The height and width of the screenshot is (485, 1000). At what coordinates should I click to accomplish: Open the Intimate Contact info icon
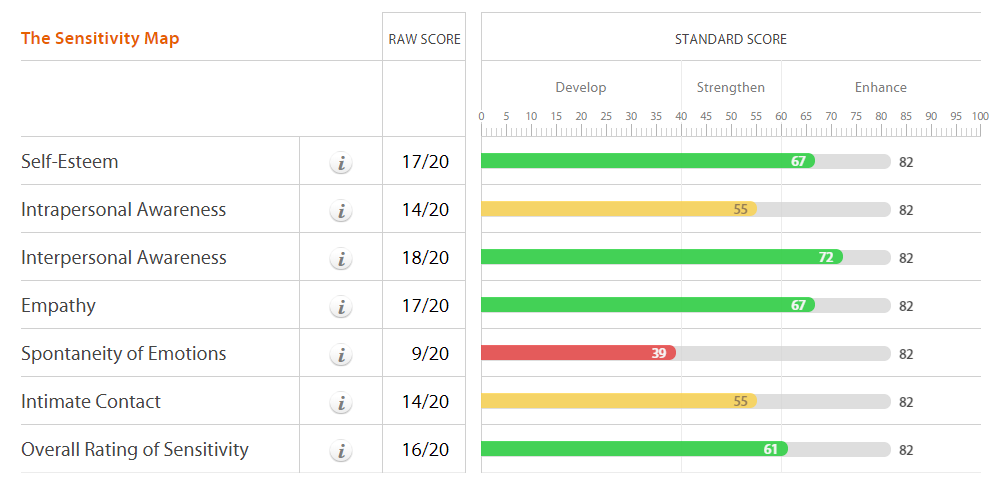pyautogui.click(x=341, y=402)
